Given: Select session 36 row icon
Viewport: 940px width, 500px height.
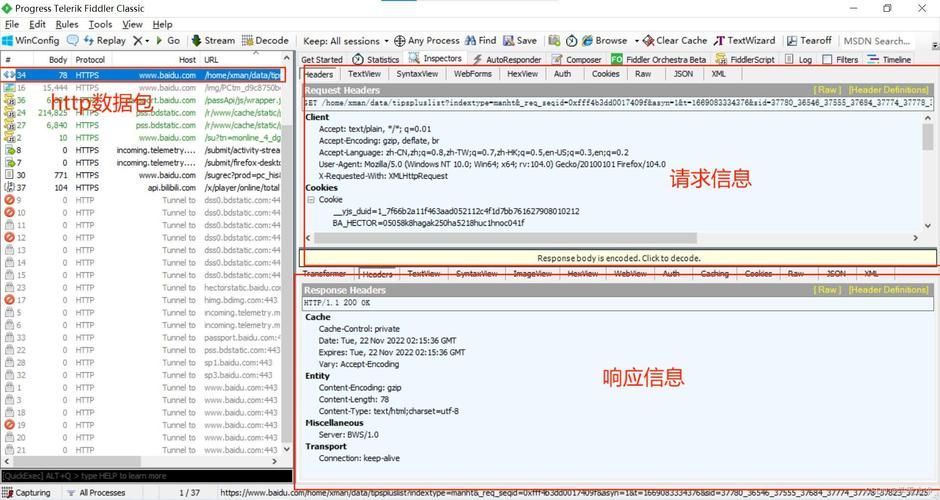Looking at the screenshot, I should tap(8, 100).
